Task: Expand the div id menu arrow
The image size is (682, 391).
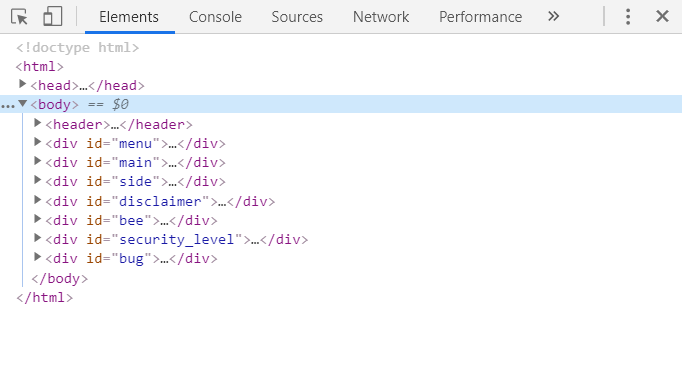Action: click(x=37, y=142)
